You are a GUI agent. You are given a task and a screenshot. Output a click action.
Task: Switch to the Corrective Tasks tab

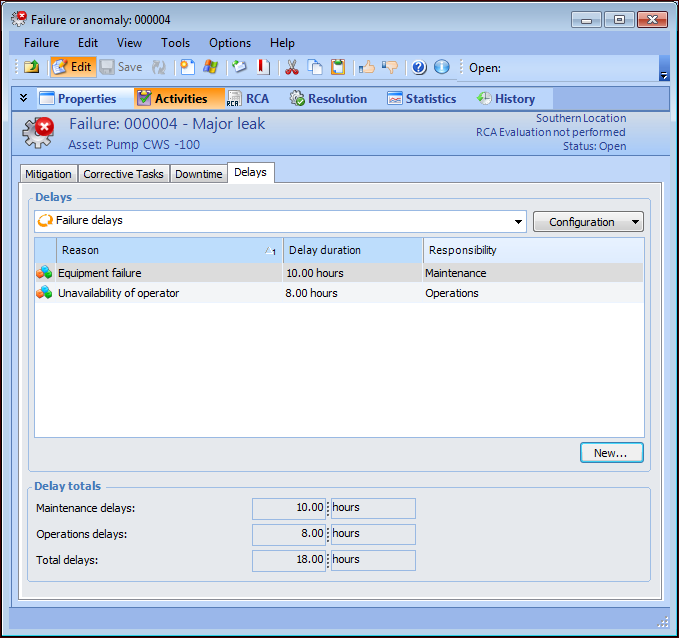123,173
